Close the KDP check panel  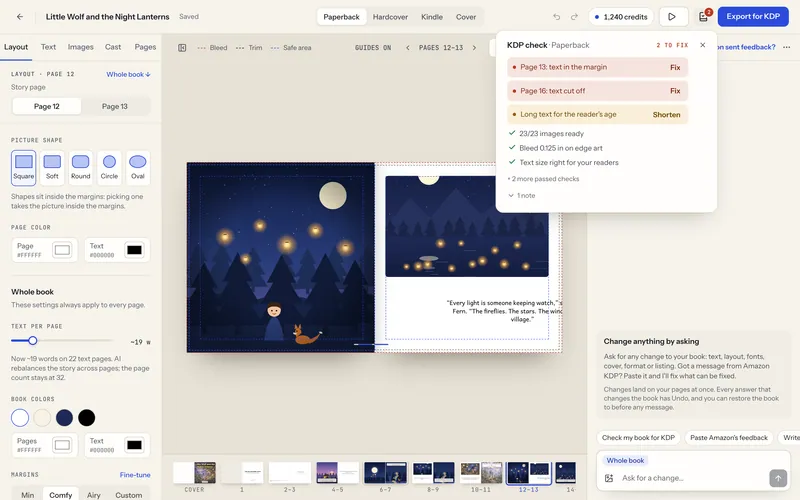tap(703, 45)
